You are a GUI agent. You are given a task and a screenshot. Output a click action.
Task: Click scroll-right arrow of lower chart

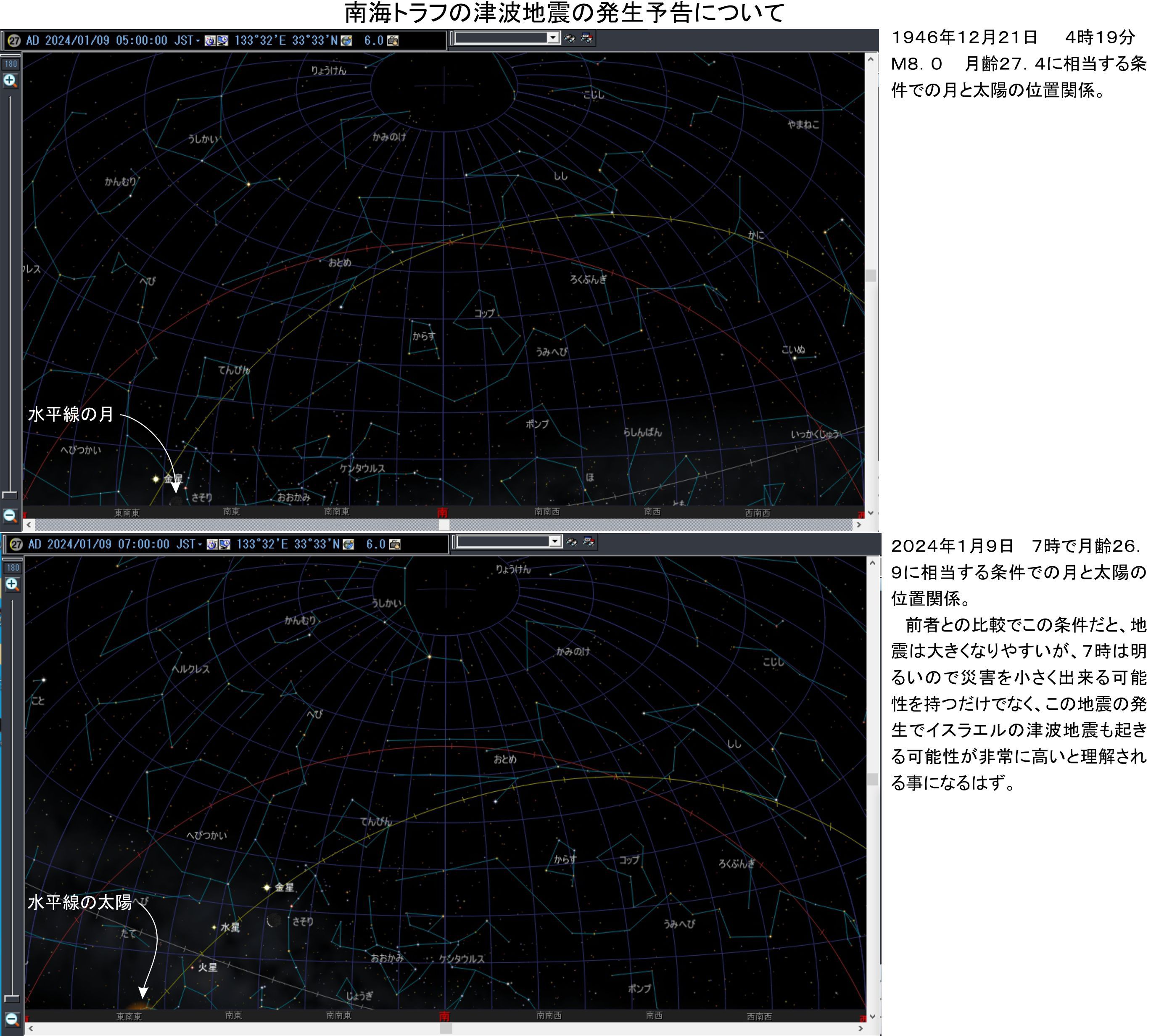[x=861, y=1028]
